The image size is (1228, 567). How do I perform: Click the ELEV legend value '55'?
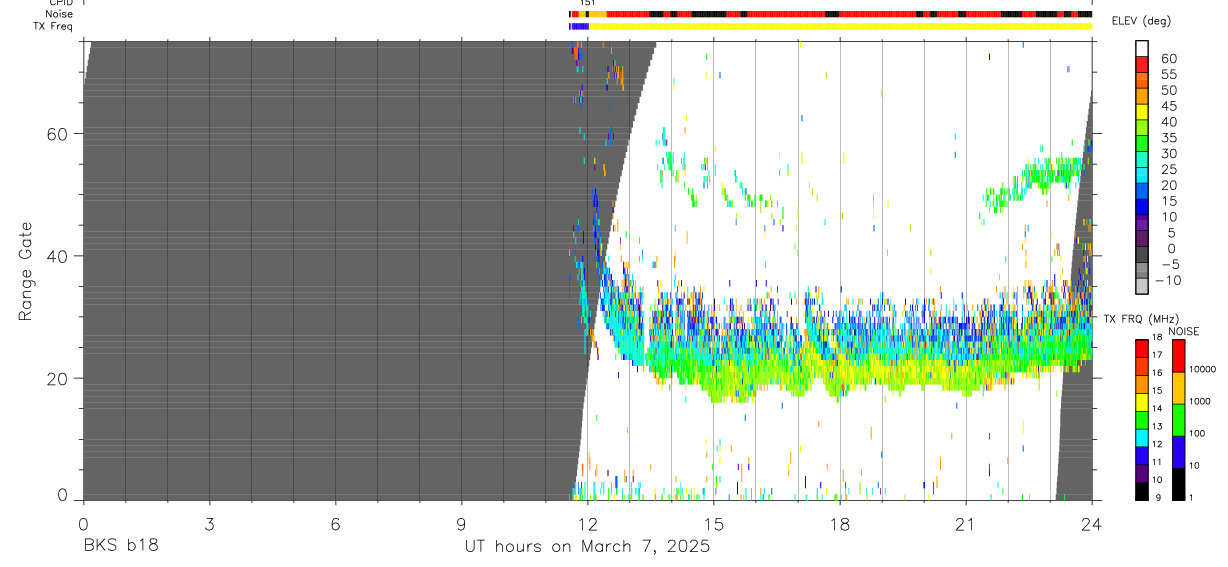click(1170, 75)
